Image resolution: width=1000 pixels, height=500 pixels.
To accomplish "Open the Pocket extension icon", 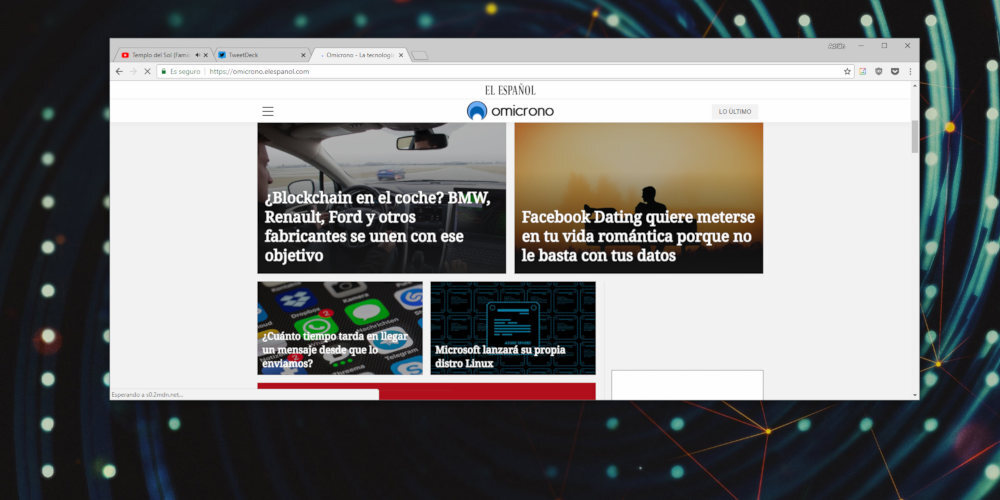I will [895, 71].
